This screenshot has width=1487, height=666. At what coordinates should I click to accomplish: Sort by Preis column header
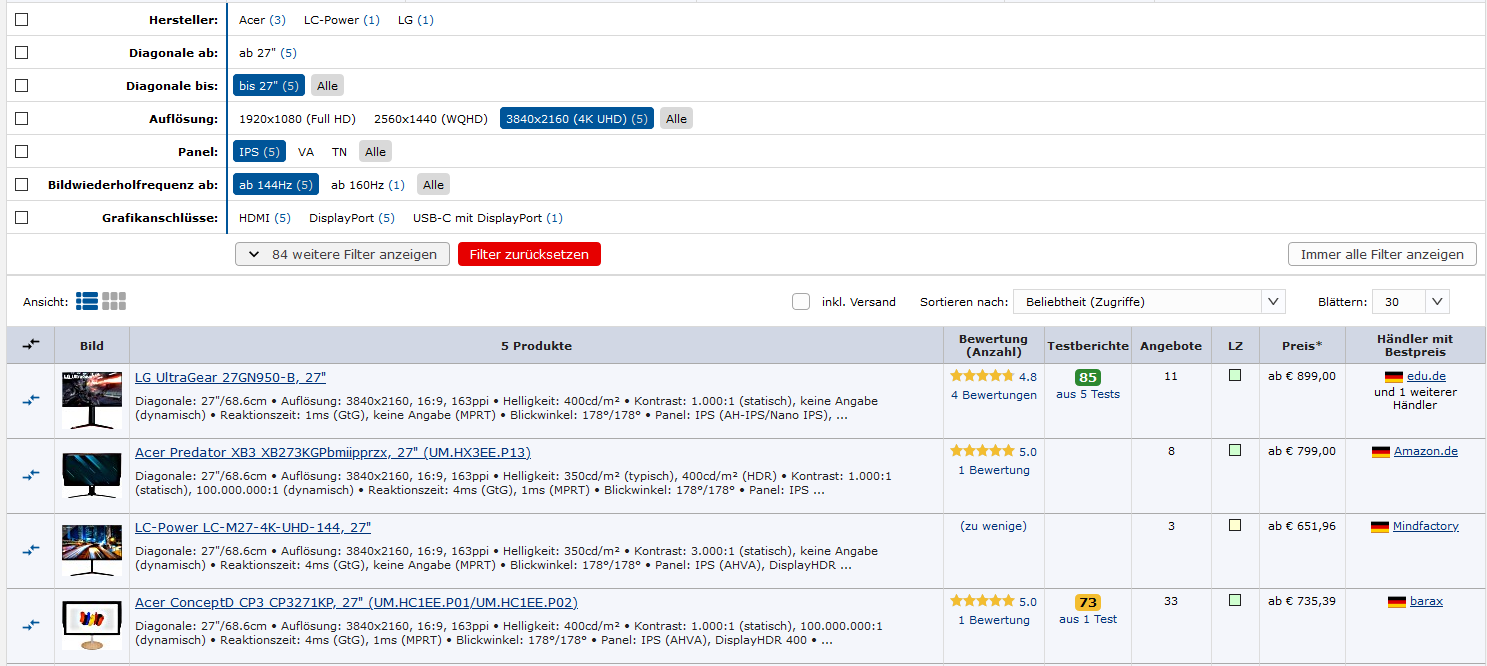[1302, 345]
